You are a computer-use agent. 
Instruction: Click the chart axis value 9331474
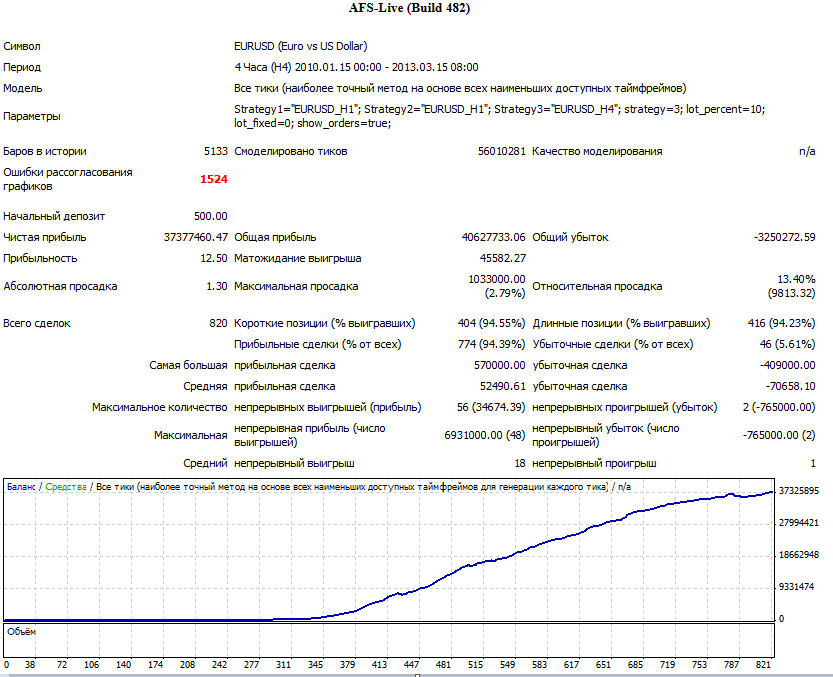point(796,587)
